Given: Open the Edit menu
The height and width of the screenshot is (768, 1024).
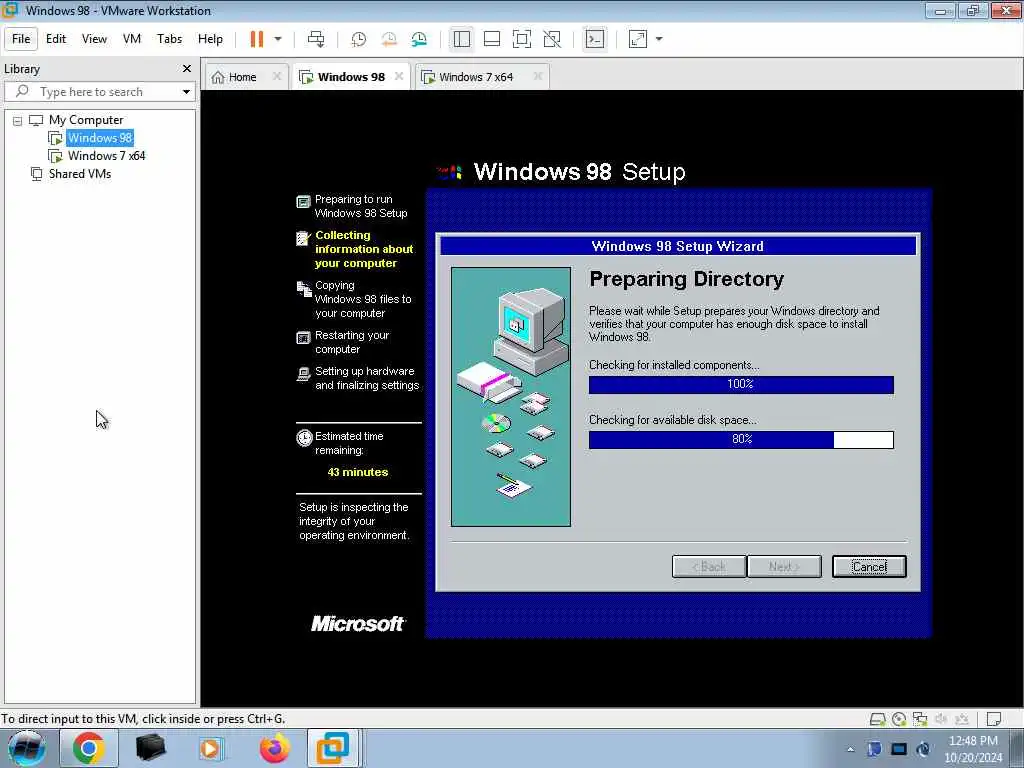Looking at the screenshot, I should 56,39.
